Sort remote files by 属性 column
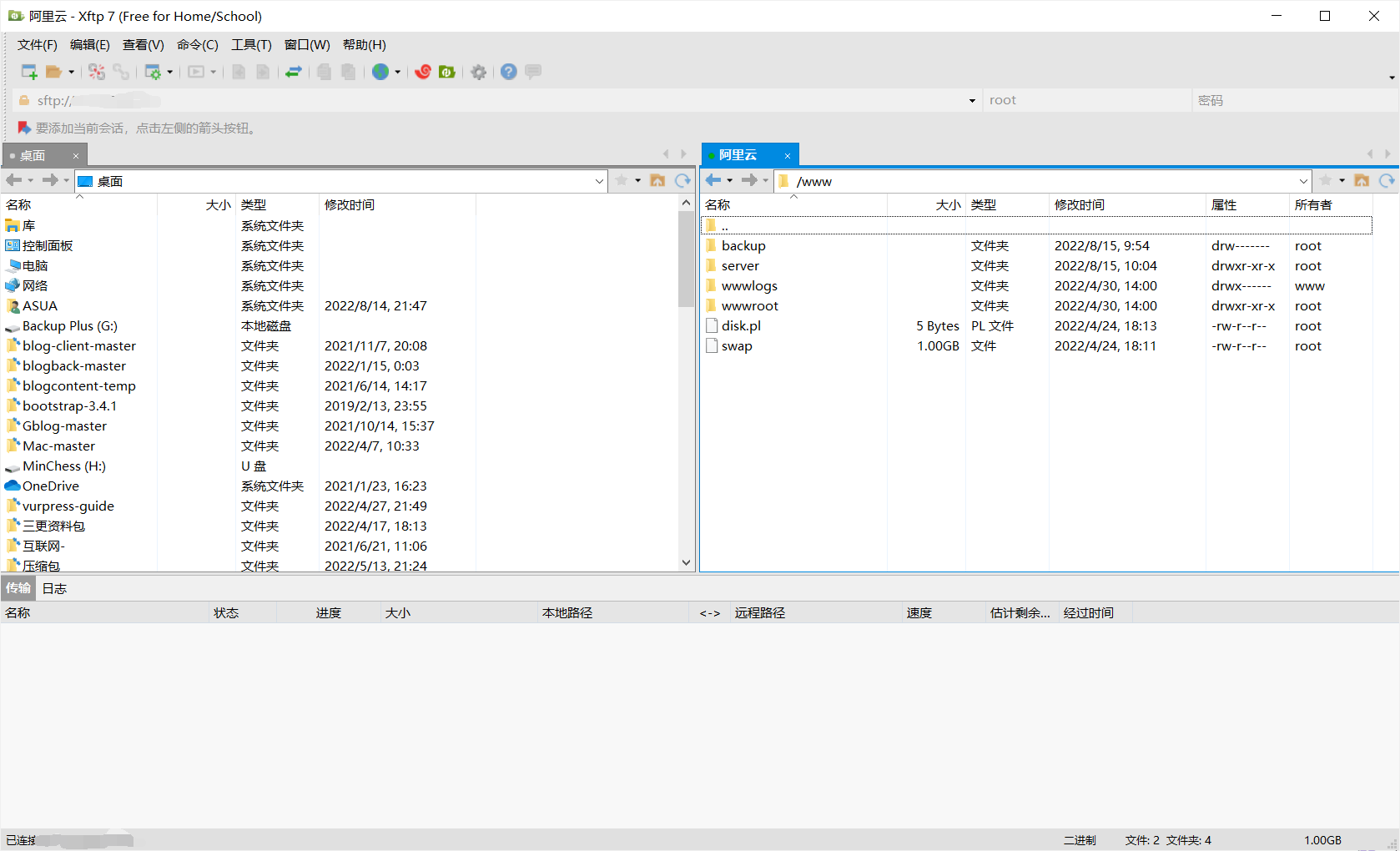 [x=1247, y=204]
